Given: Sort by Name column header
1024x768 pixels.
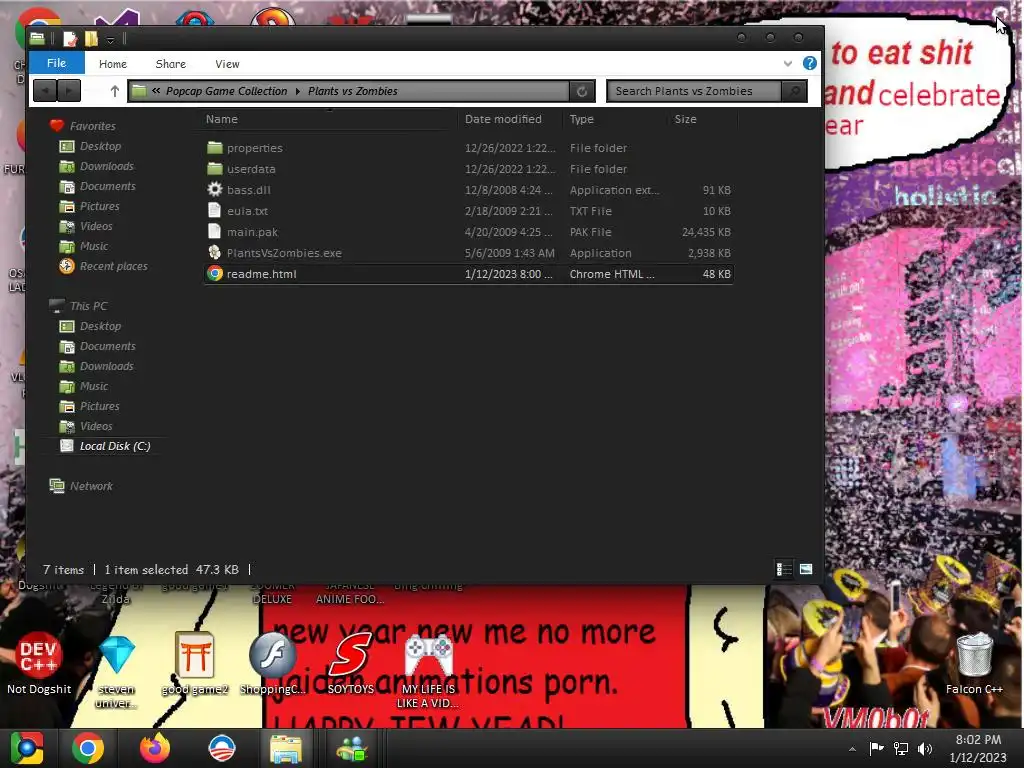Looking at the screenshot, I should point(221,119).
